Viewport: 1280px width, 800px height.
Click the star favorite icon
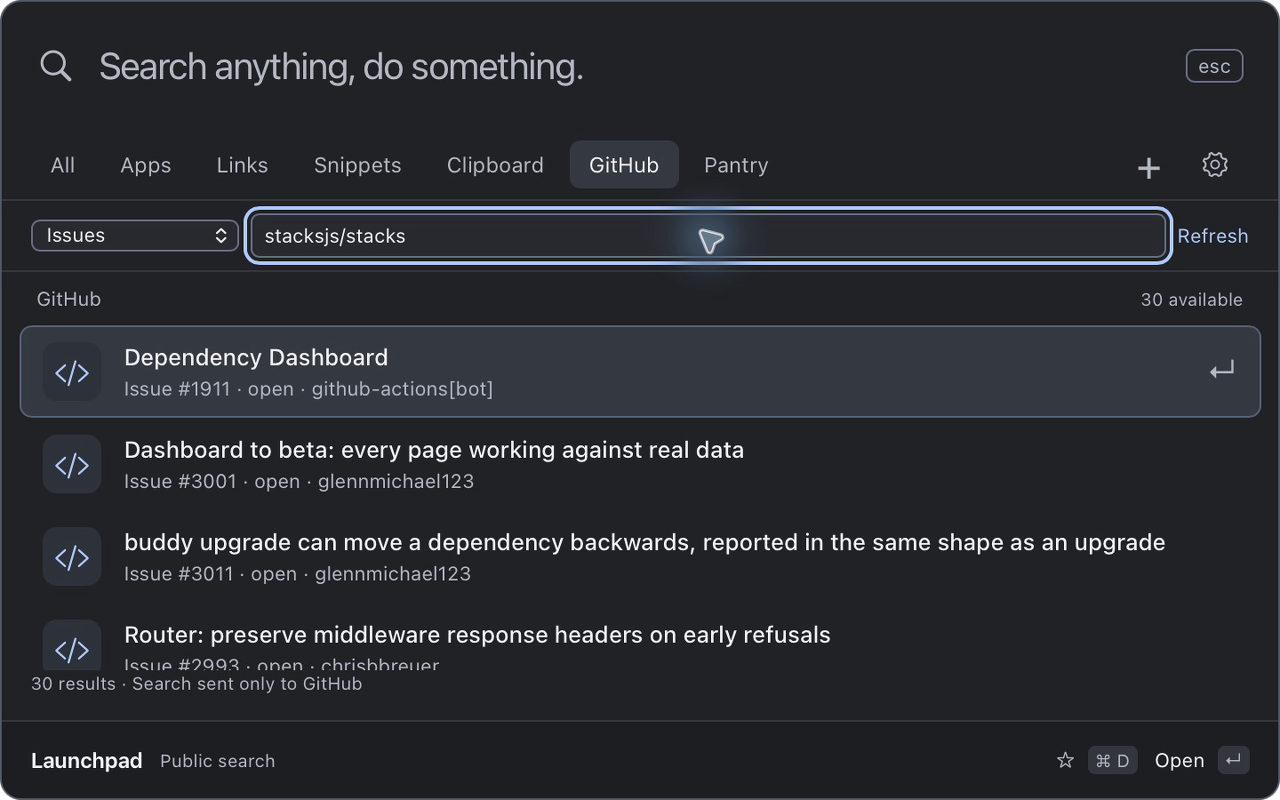pos(1065,761)
